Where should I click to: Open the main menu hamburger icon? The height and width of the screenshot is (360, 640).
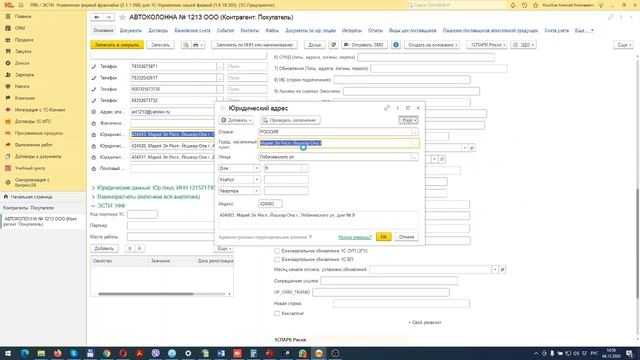(21, 5)
